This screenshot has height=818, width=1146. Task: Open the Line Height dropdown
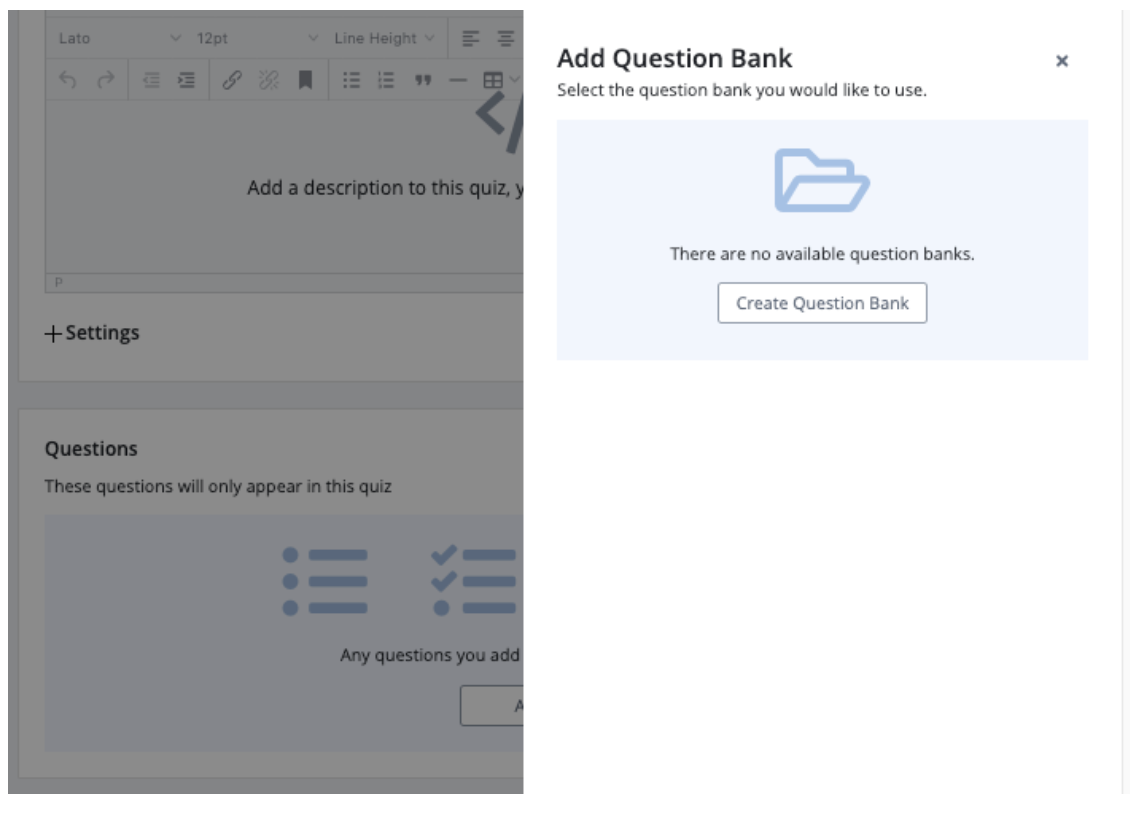pos(384,38)
